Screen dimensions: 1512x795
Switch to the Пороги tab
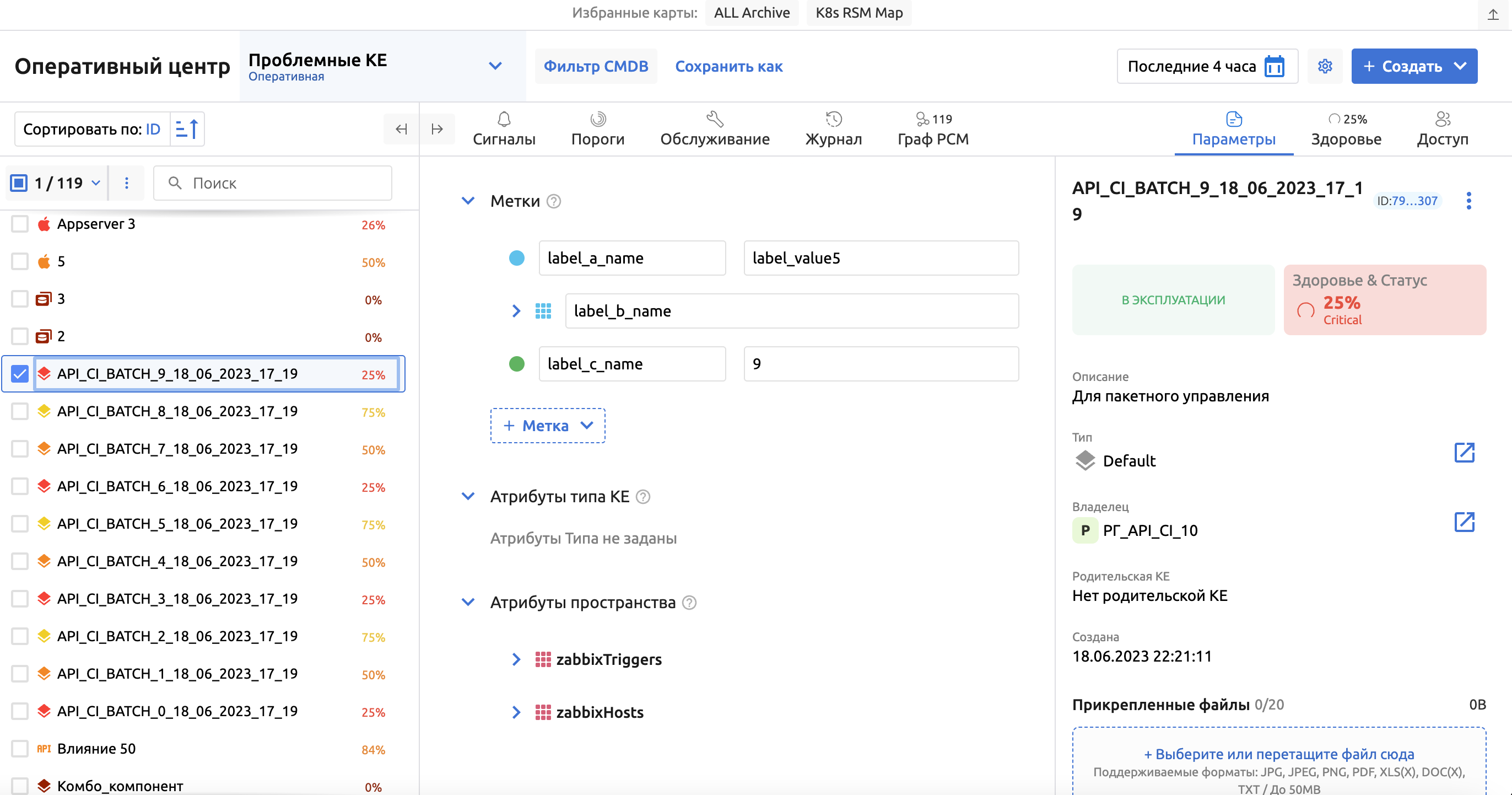(597, 129)
